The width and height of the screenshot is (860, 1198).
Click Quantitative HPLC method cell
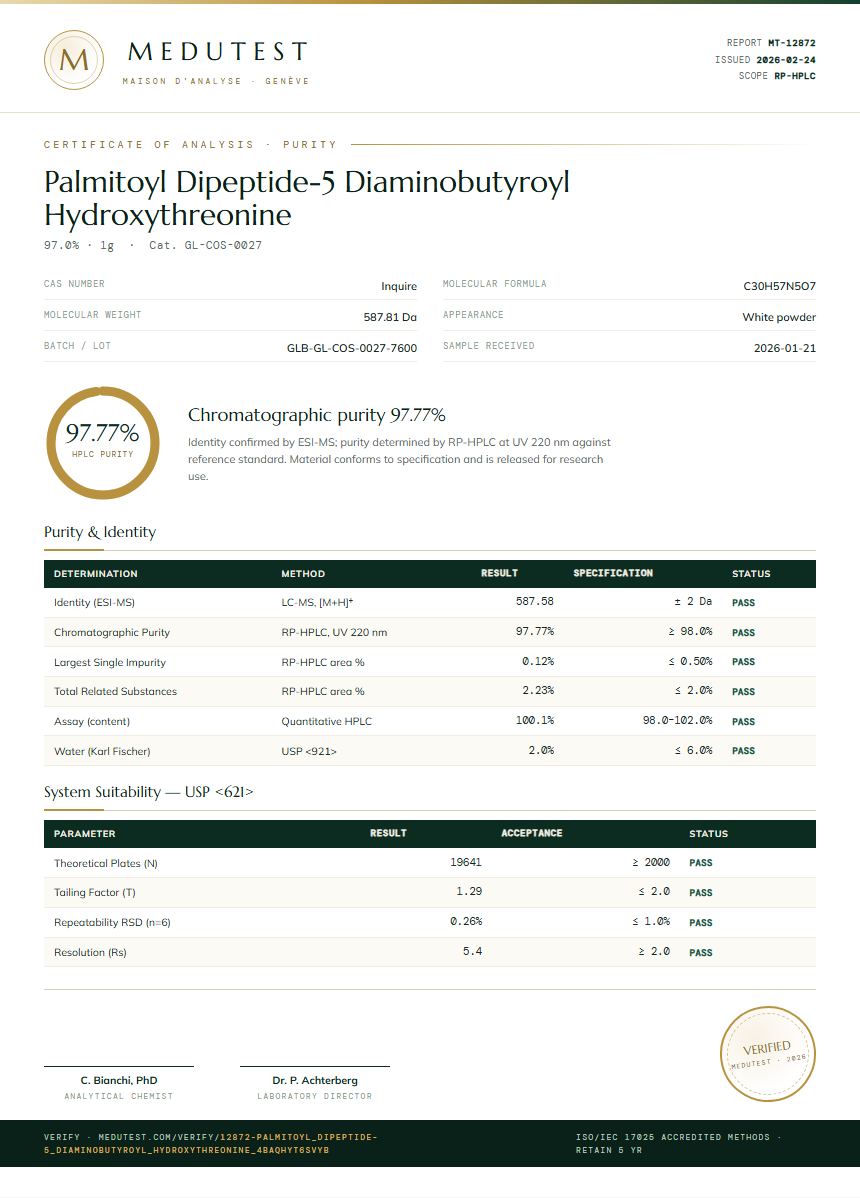coord(326,721)
